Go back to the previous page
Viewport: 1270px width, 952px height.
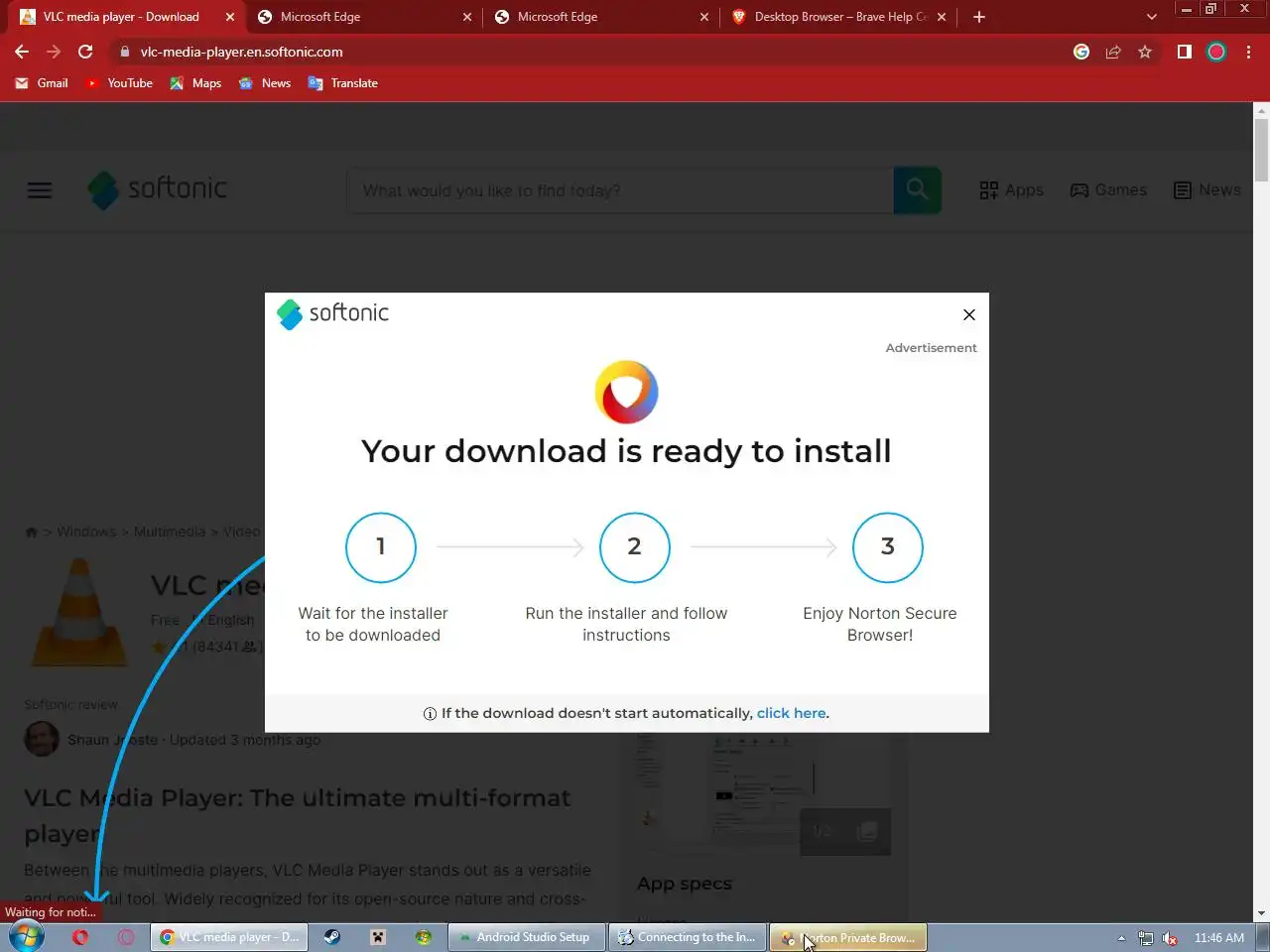(x=22, y=52)
